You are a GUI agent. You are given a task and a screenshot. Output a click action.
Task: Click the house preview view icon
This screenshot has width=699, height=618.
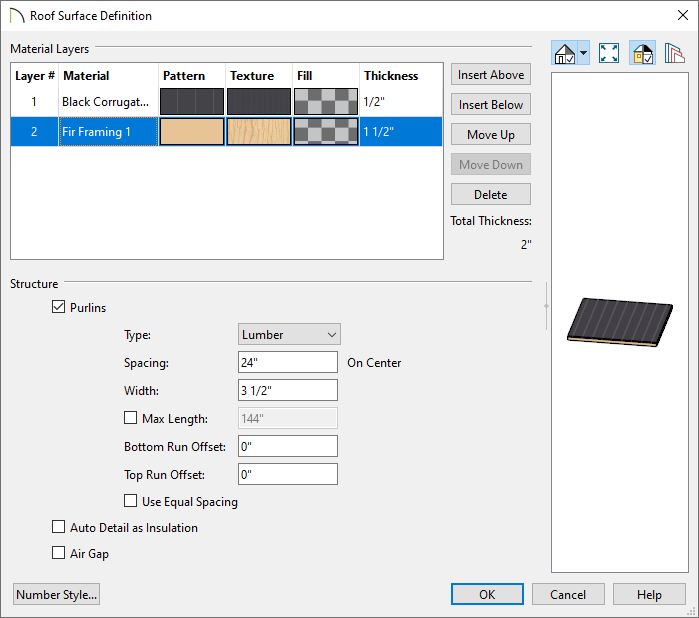click(565, 54)
